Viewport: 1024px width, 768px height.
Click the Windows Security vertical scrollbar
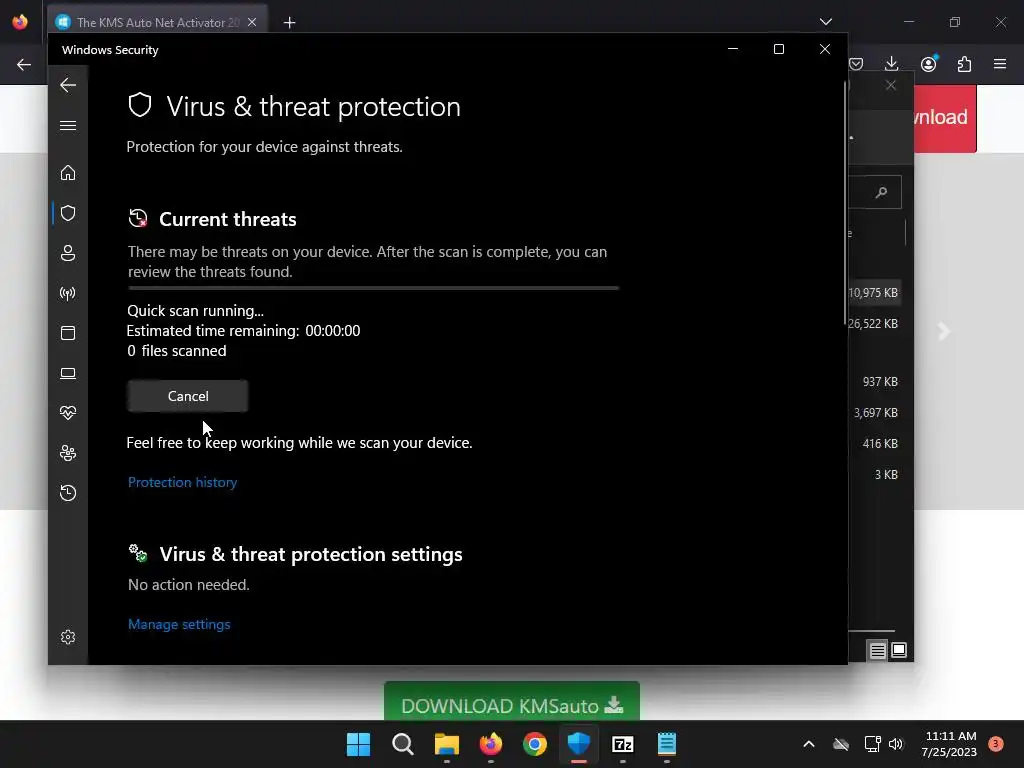pyautogui.click(x=845, y=202)
